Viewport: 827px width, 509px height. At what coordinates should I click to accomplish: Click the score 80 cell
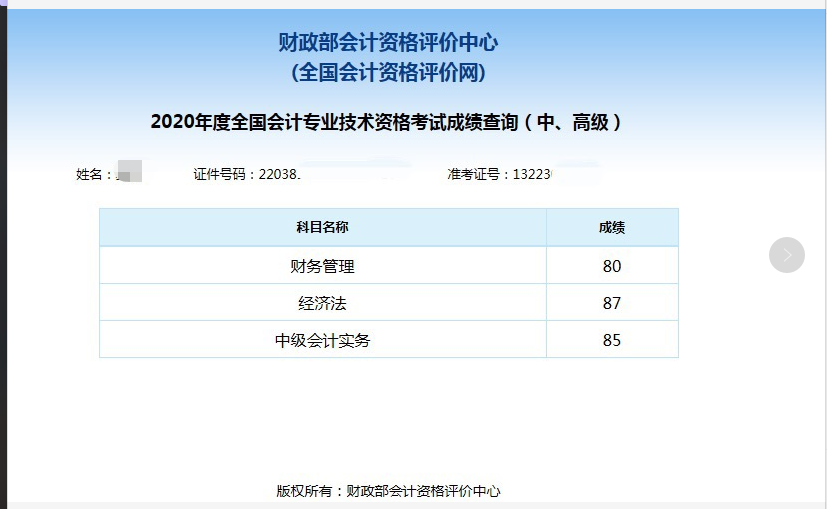tap(612, 265)
